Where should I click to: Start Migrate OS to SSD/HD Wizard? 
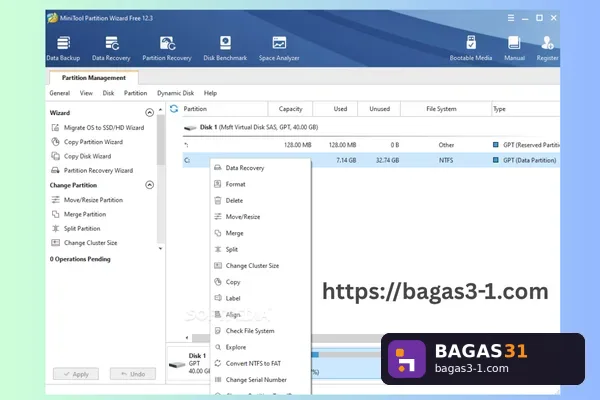pos(98,127)
